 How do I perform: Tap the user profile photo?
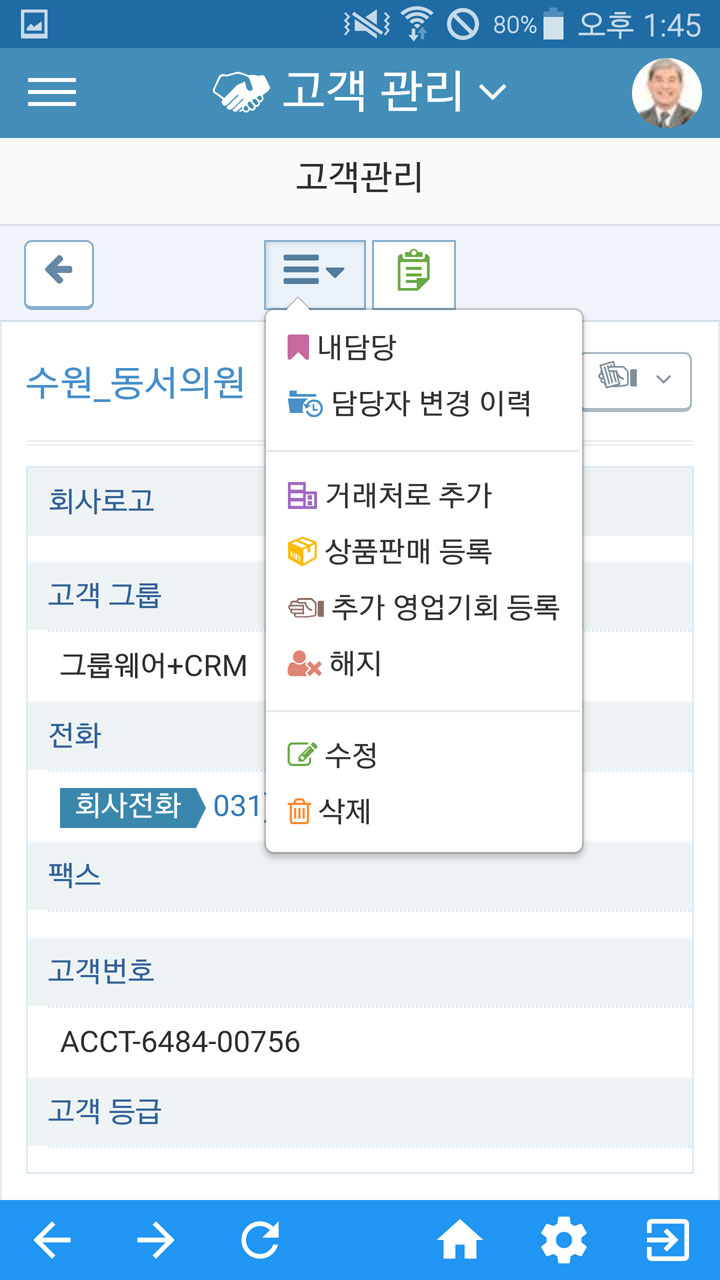click(x=667, y=93)
